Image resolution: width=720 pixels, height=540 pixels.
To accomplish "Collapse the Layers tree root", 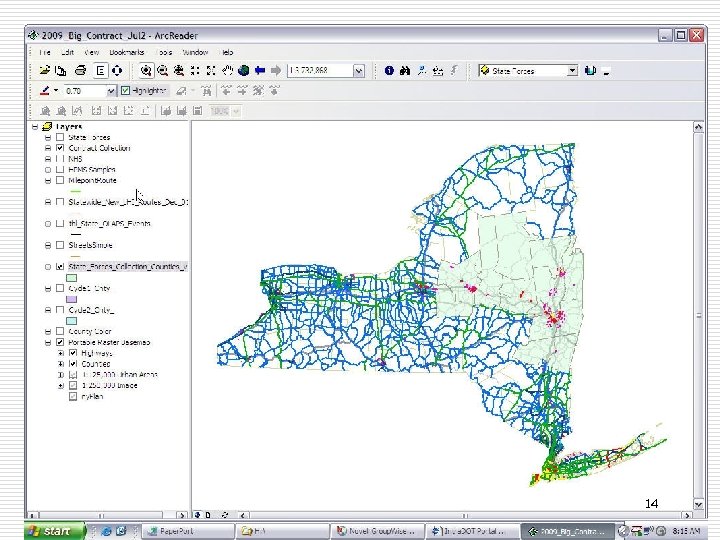I will 34,127.
